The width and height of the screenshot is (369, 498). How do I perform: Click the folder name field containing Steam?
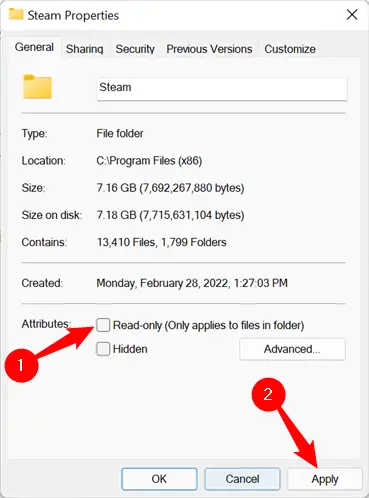(x=222, y=89)
